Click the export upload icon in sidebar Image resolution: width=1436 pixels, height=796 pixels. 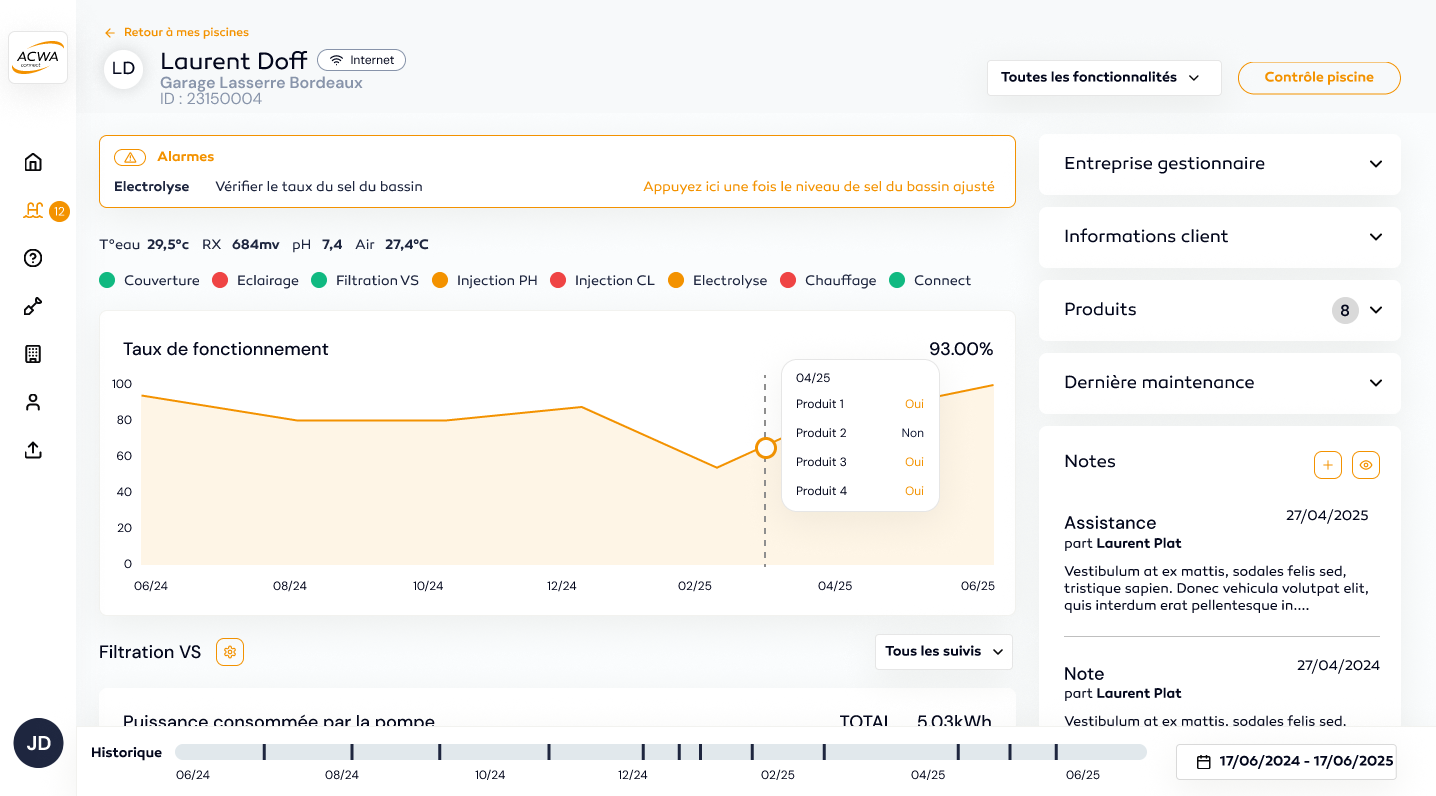click(x=33, y=450)
